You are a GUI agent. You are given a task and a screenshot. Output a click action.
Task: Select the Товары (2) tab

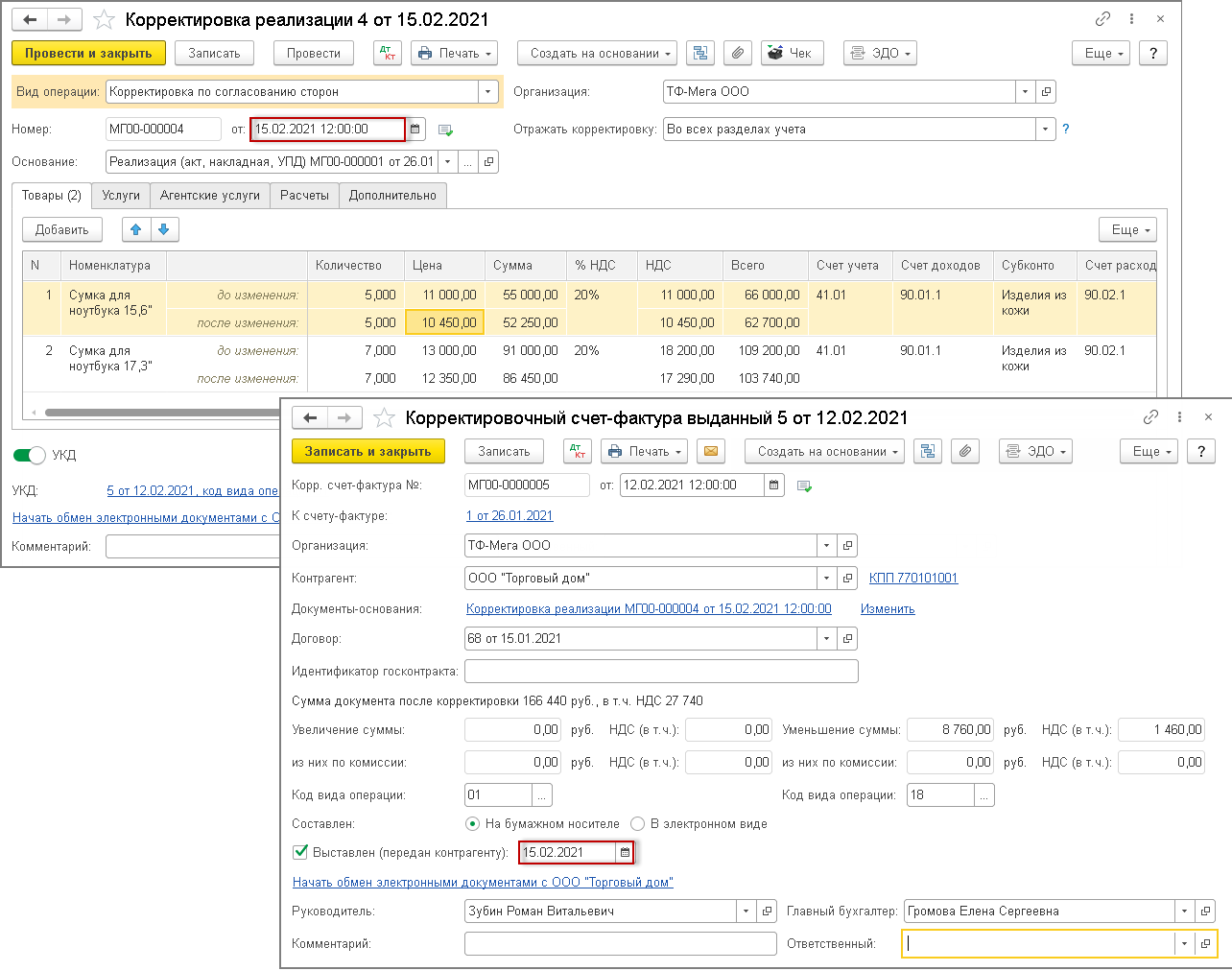(52, 196)
